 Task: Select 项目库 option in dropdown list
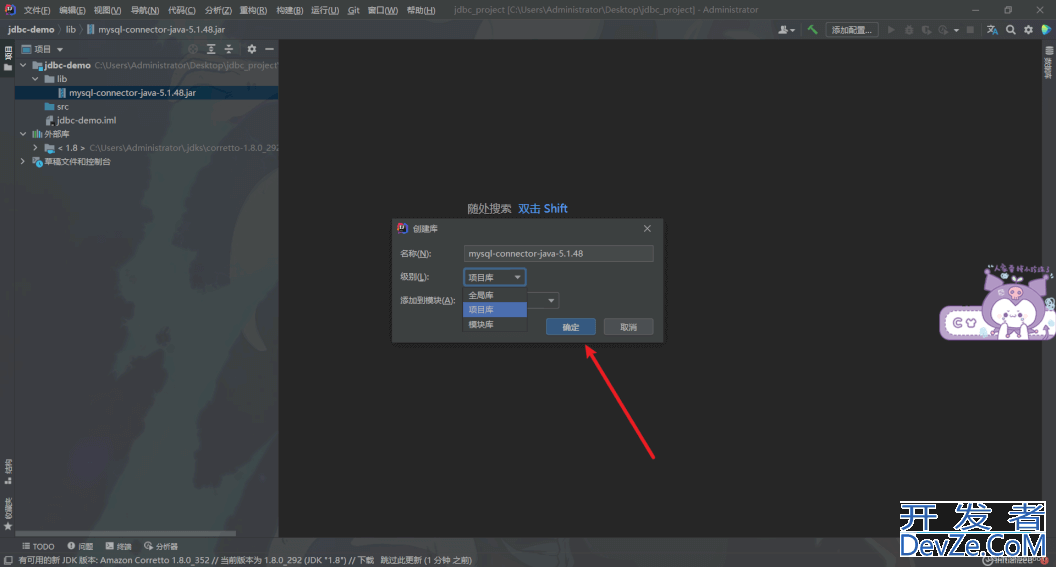point(495,309)
